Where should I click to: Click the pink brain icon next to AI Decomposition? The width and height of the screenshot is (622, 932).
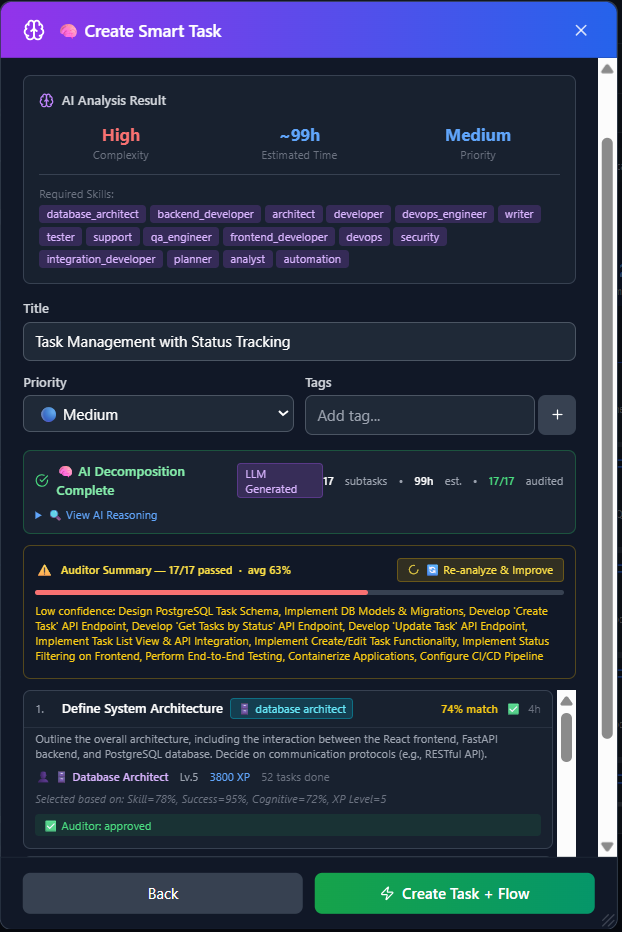[x=65, y=471]
